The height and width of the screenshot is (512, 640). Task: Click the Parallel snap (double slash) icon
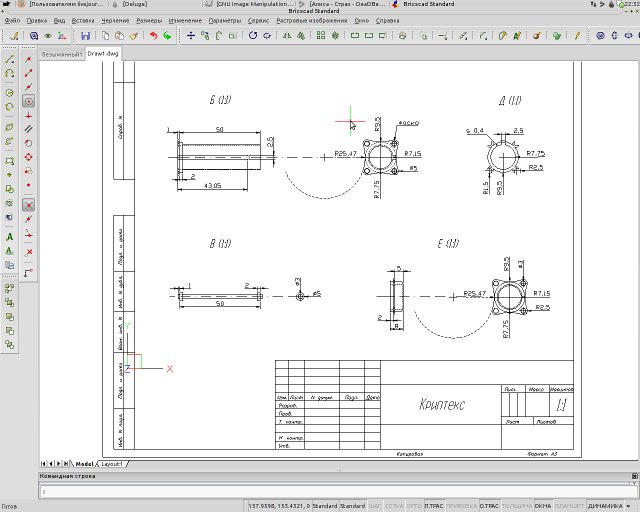(x=28, y=129)
